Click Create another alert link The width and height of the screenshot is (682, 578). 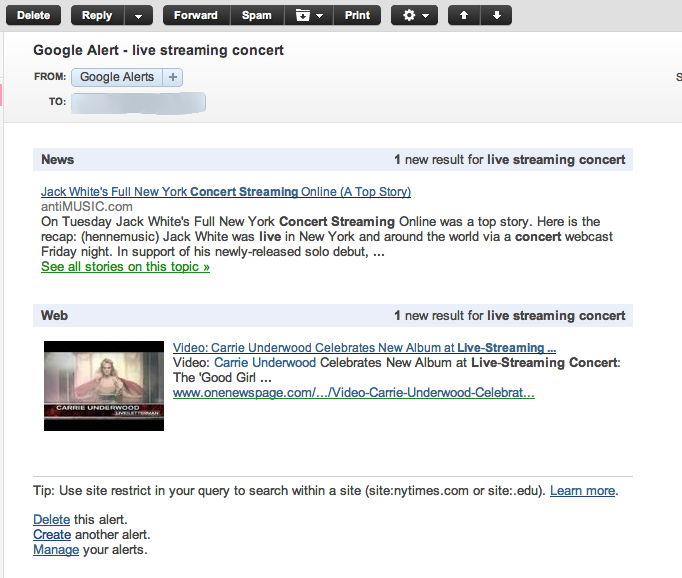[52, 535]
